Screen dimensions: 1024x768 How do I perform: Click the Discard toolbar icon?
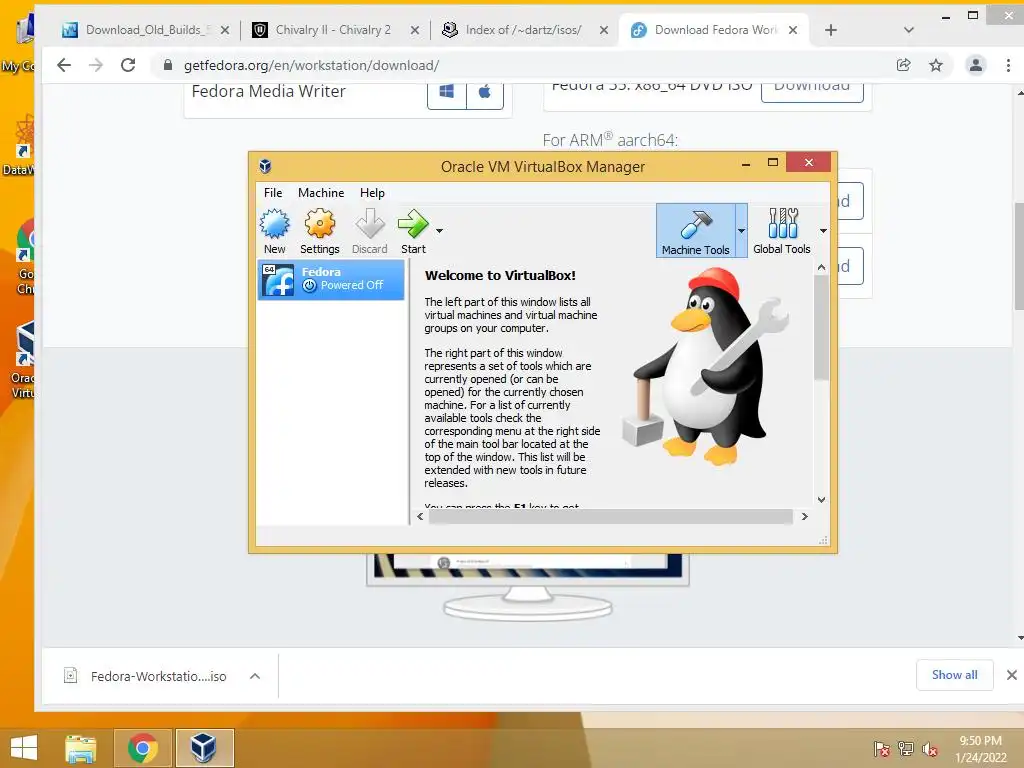click(370, 231)
